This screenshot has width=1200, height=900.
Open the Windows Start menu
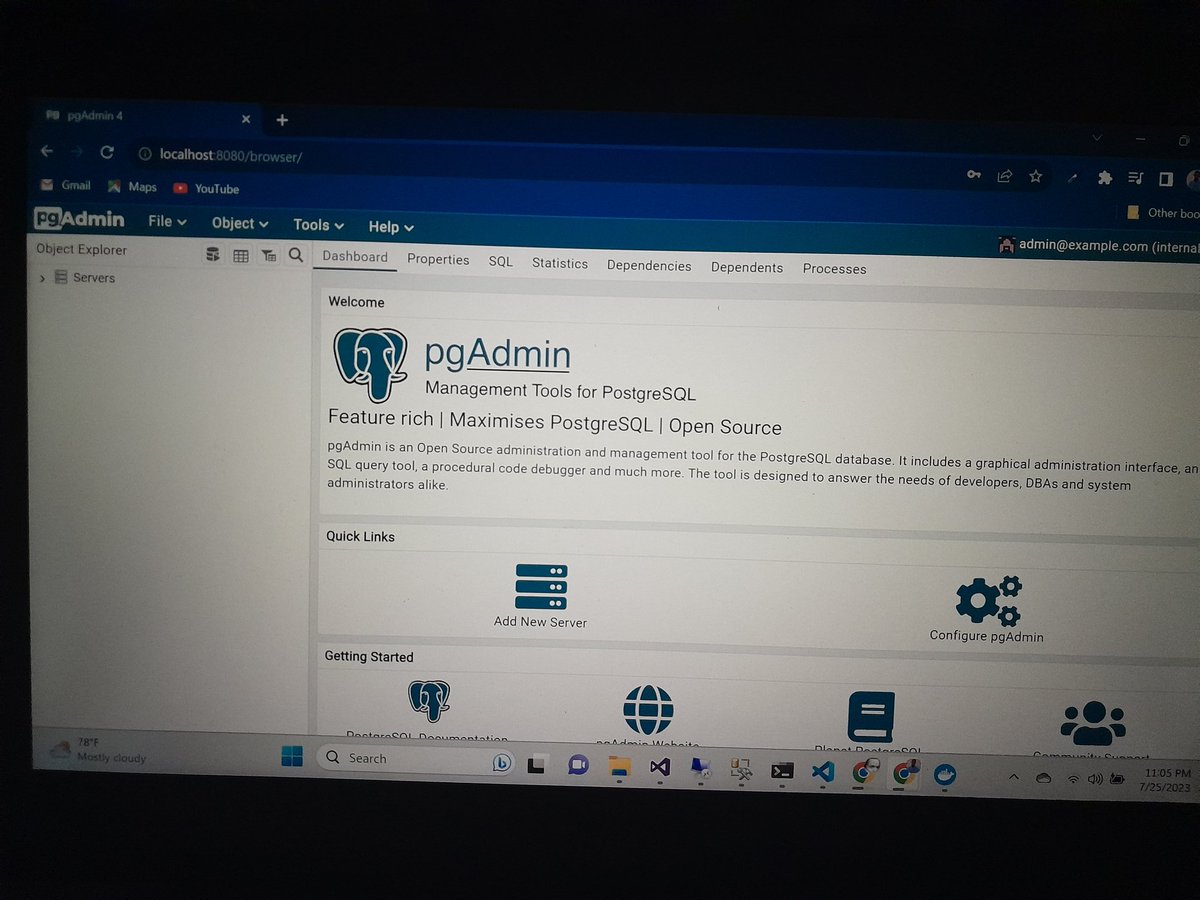(x=291, y=756)
